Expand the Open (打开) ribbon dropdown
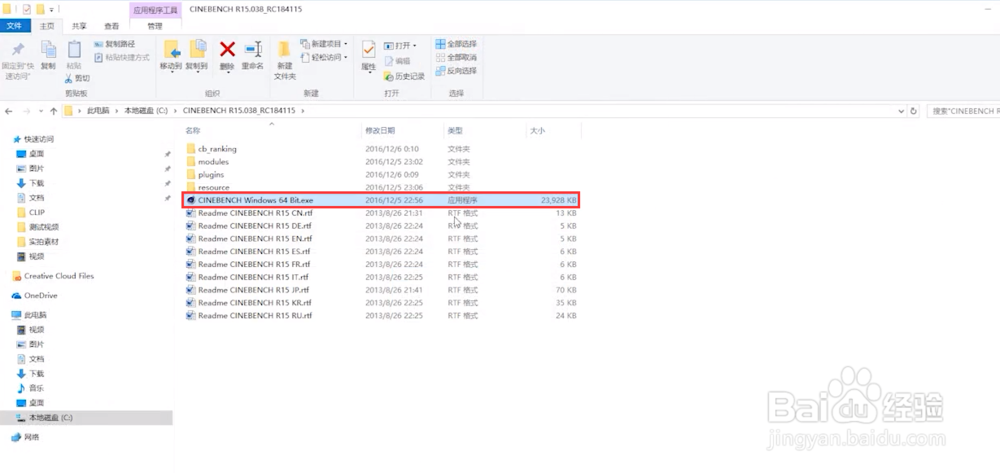The image size is (1000, 473). [x=400, y=46]
